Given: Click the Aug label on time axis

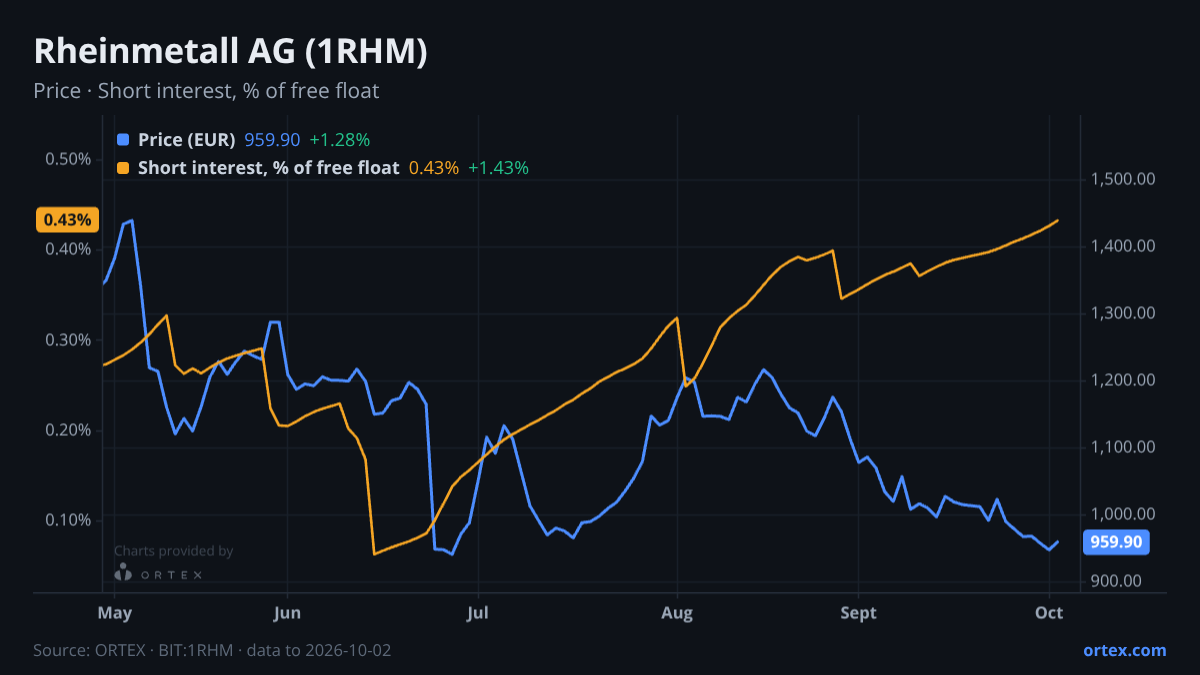Looking at the screenshot, I should point(677,612).
